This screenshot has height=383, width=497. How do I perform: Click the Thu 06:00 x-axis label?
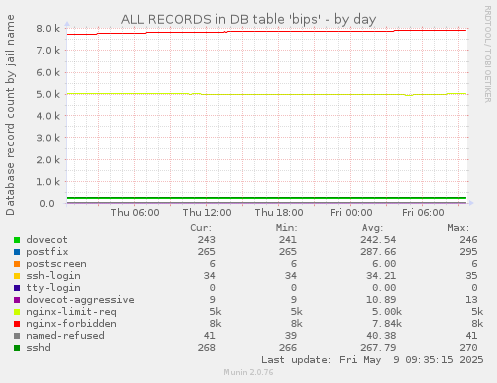point(135,213)
